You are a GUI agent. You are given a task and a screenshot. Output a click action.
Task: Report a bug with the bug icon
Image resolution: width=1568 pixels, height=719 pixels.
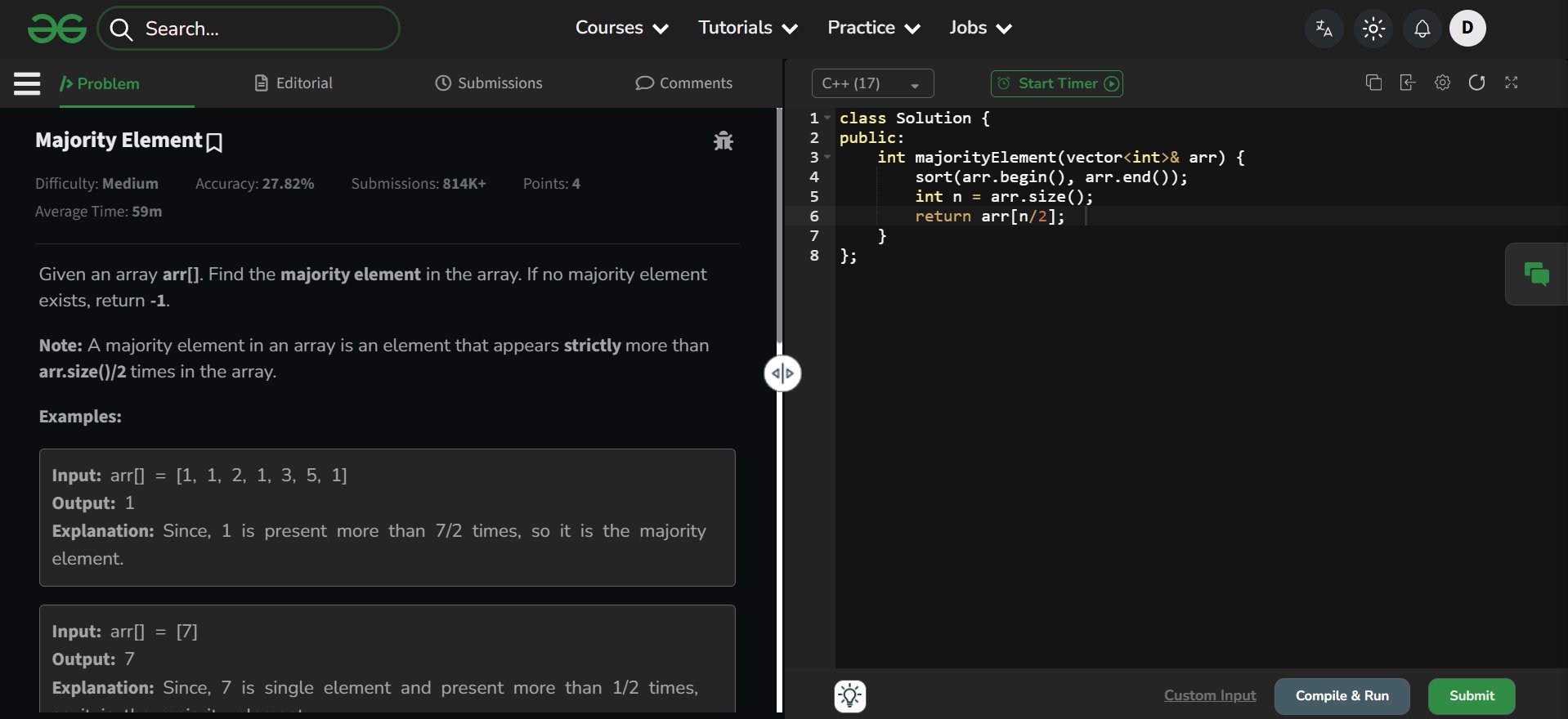click(723, 141)
